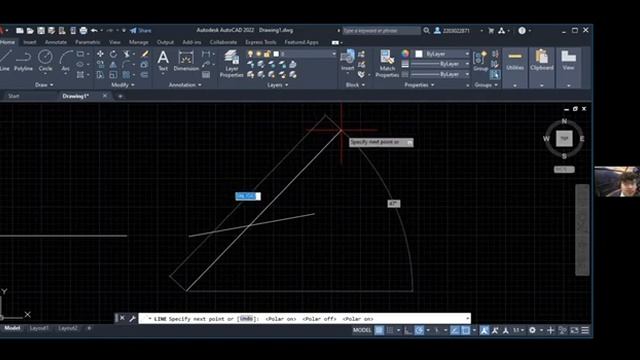Toggle object snap tracking in status bar

455,330
